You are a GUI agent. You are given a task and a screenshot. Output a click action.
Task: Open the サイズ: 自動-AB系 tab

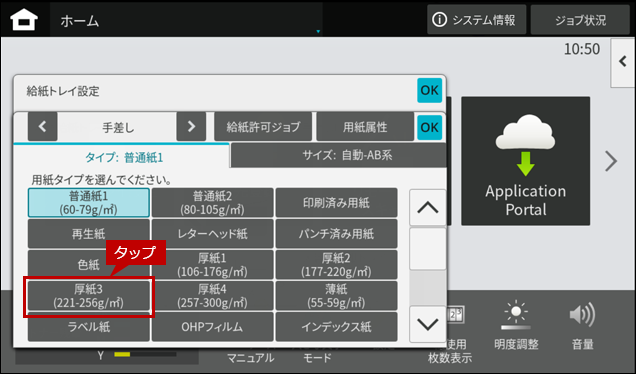[338, 155]
